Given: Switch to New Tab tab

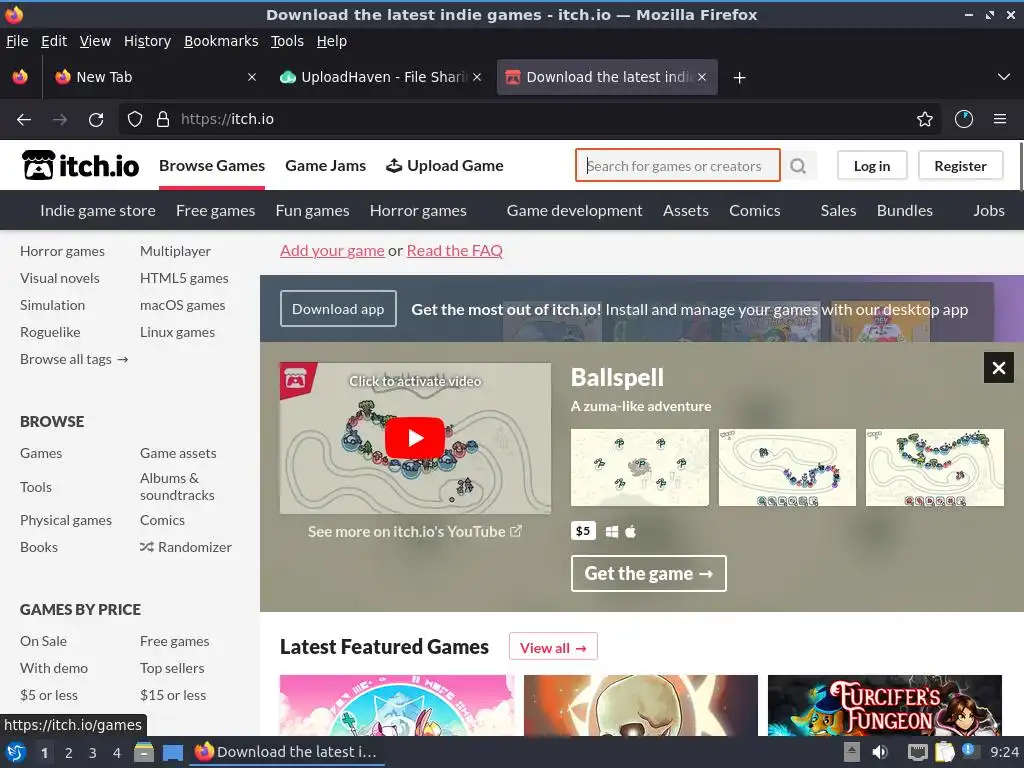Looking at the screenshot, I should pyautogui.click(x=156, y=77).
